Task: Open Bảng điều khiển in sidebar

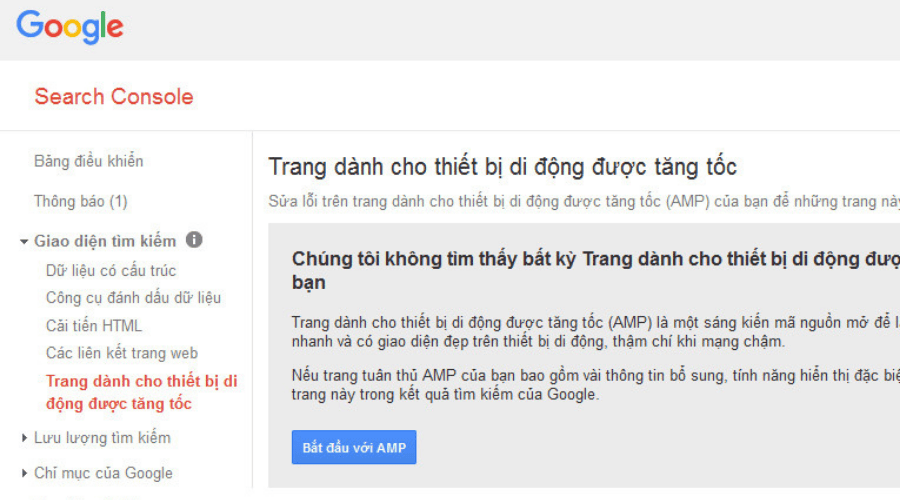Action: (88, 161)
